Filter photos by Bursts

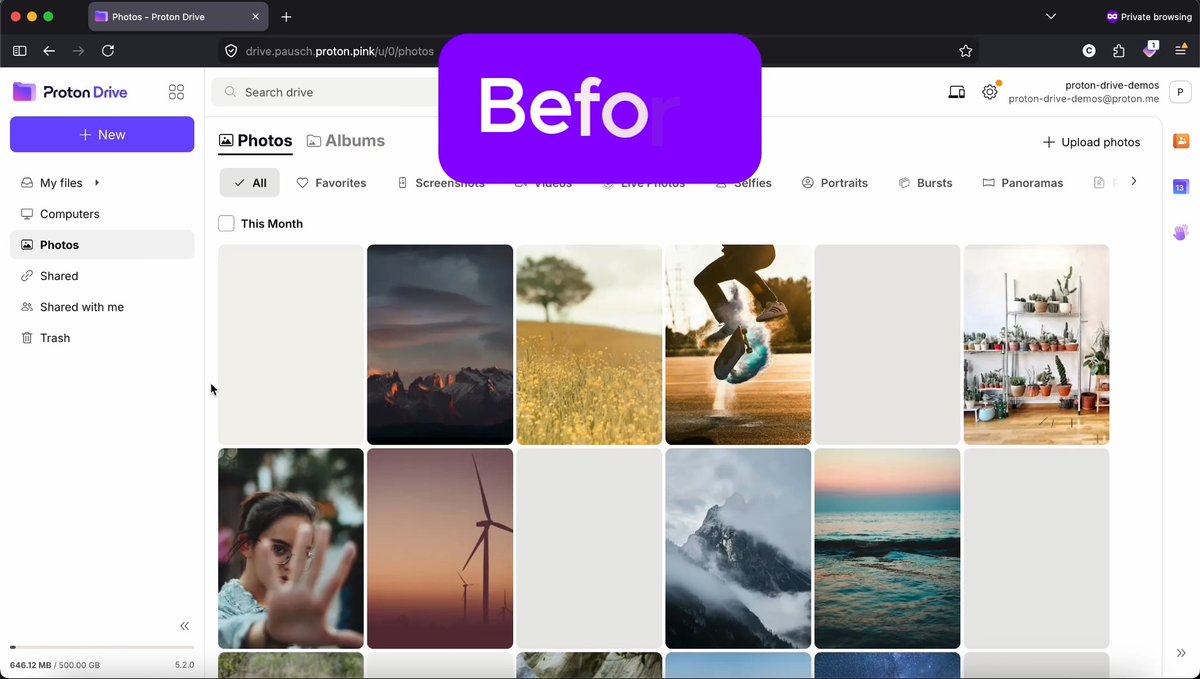[x=925, y=183]
